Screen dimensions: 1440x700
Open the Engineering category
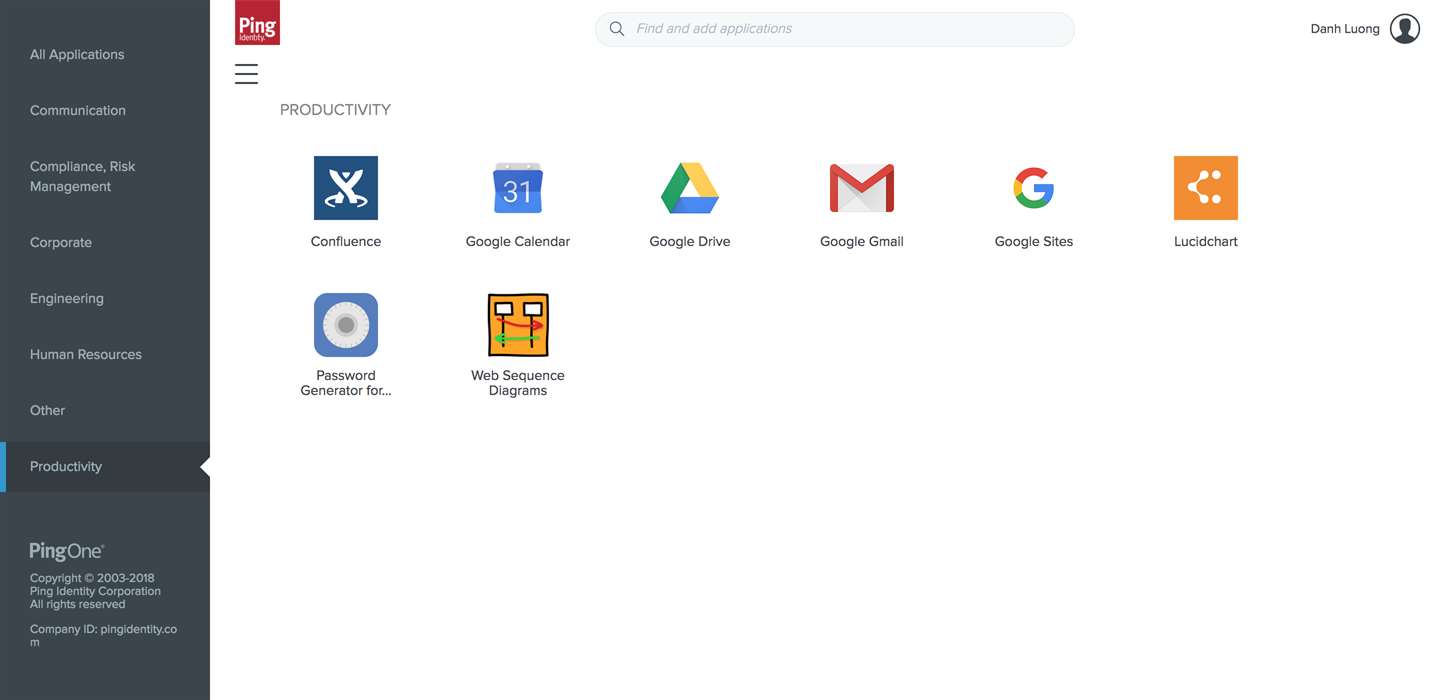point(67,299)
